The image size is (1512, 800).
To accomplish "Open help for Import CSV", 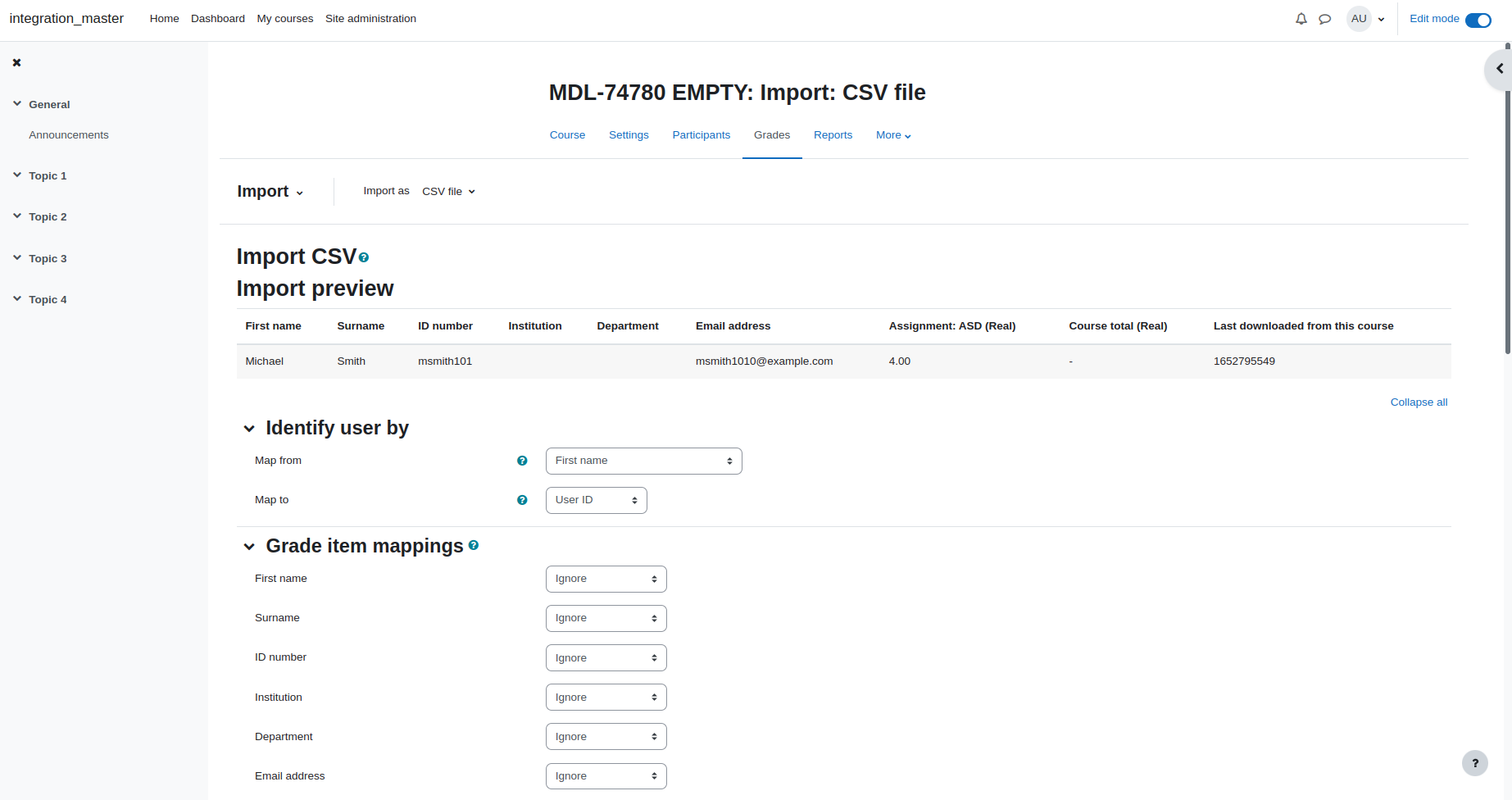I will 364,257.
